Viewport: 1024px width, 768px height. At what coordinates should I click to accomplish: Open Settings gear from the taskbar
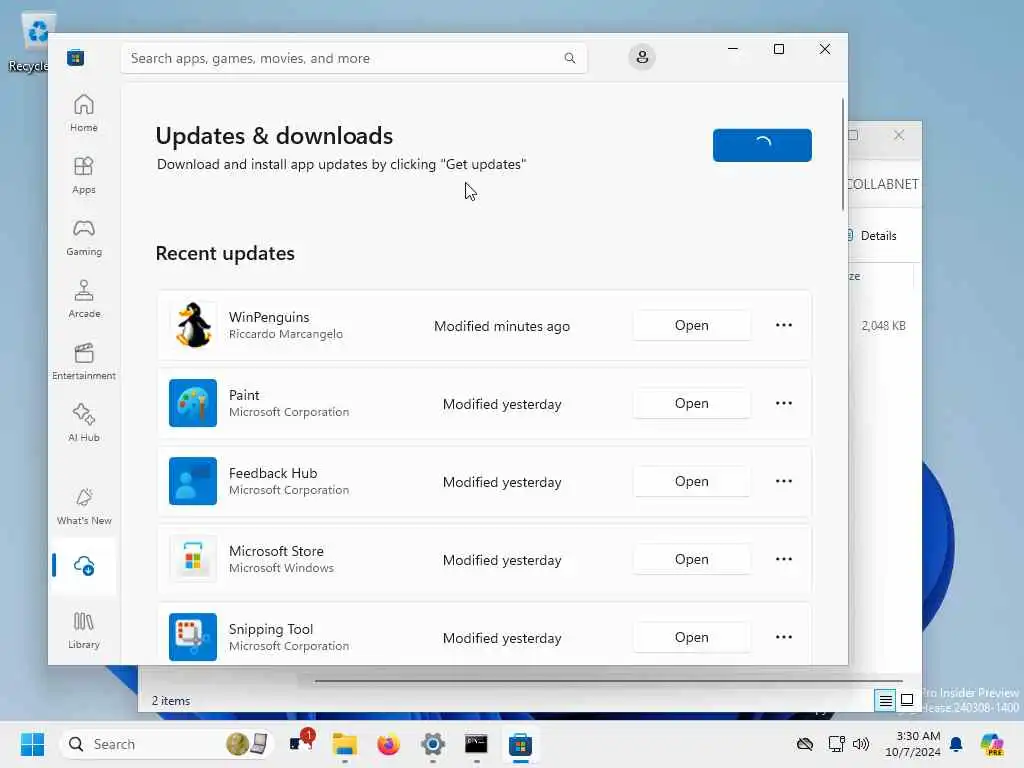tap(432, 744)
